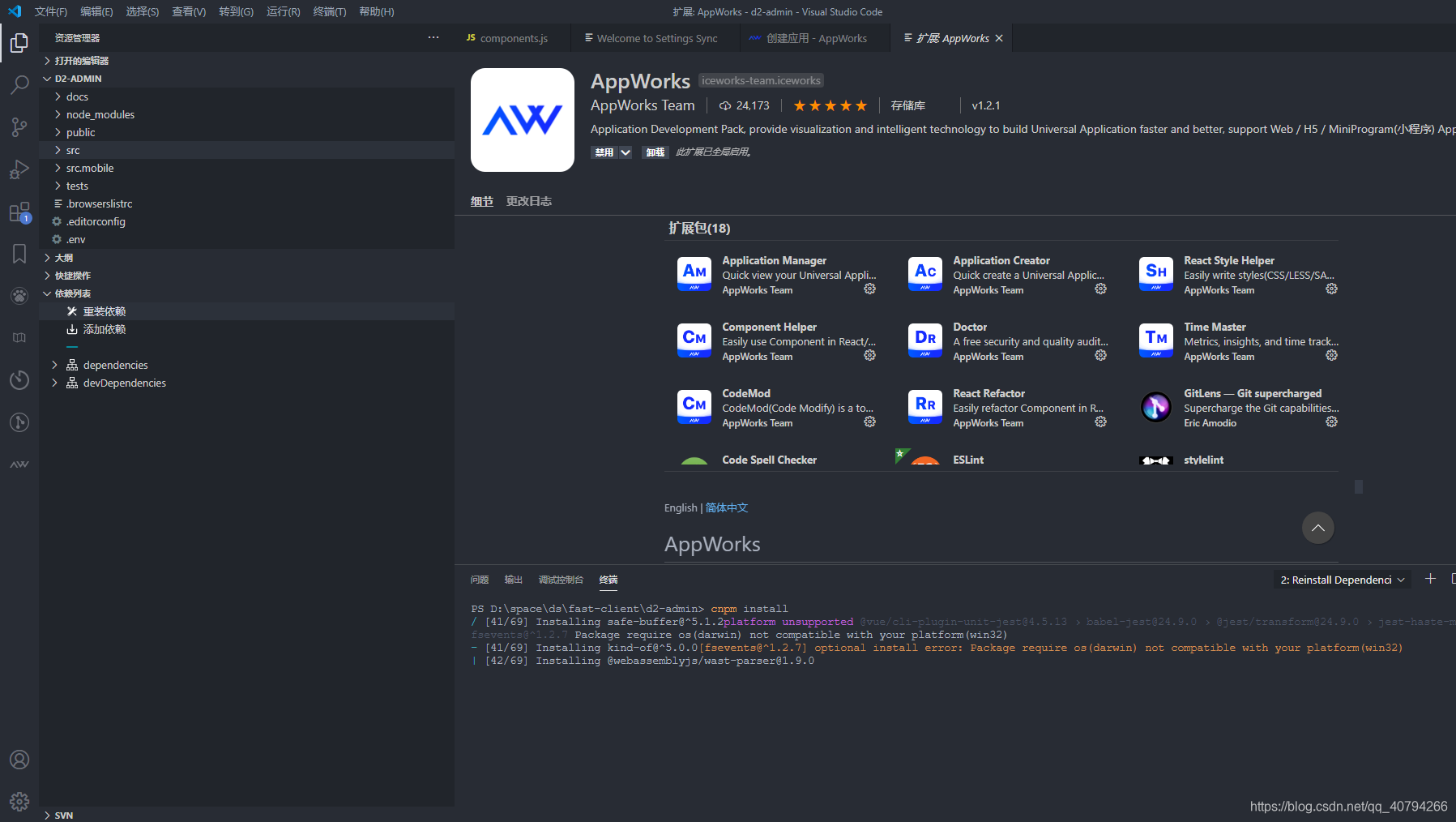
Task: Open gear settings for Application Manager extension
Action: tap(869, 289)
